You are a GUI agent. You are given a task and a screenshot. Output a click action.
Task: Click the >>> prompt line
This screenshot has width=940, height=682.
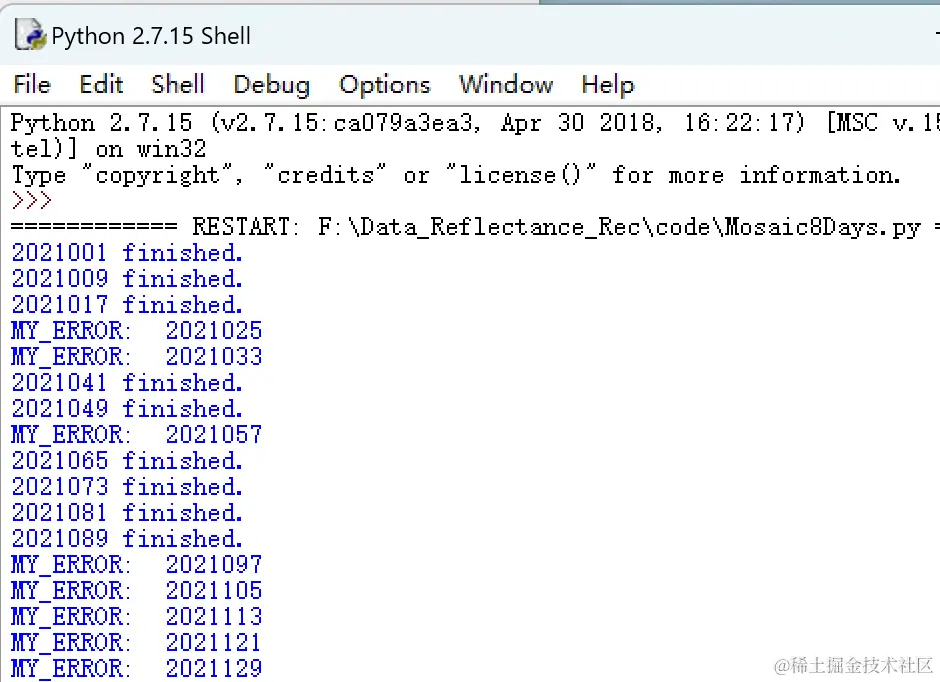(x=32, y=201)
